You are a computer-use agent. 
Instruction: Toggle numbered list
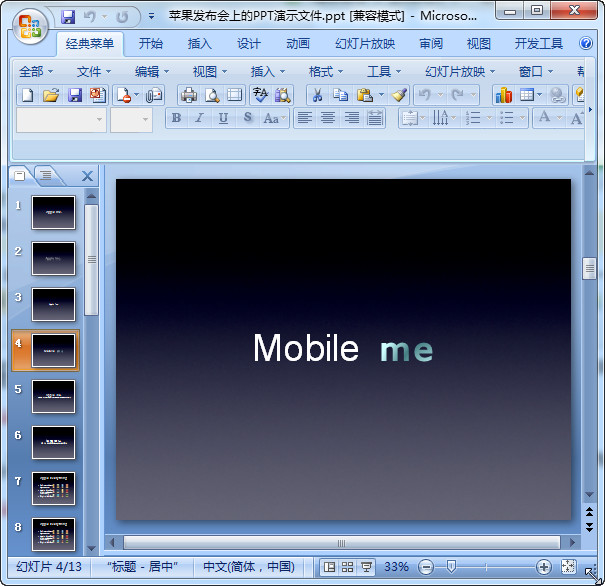[473, 118]
